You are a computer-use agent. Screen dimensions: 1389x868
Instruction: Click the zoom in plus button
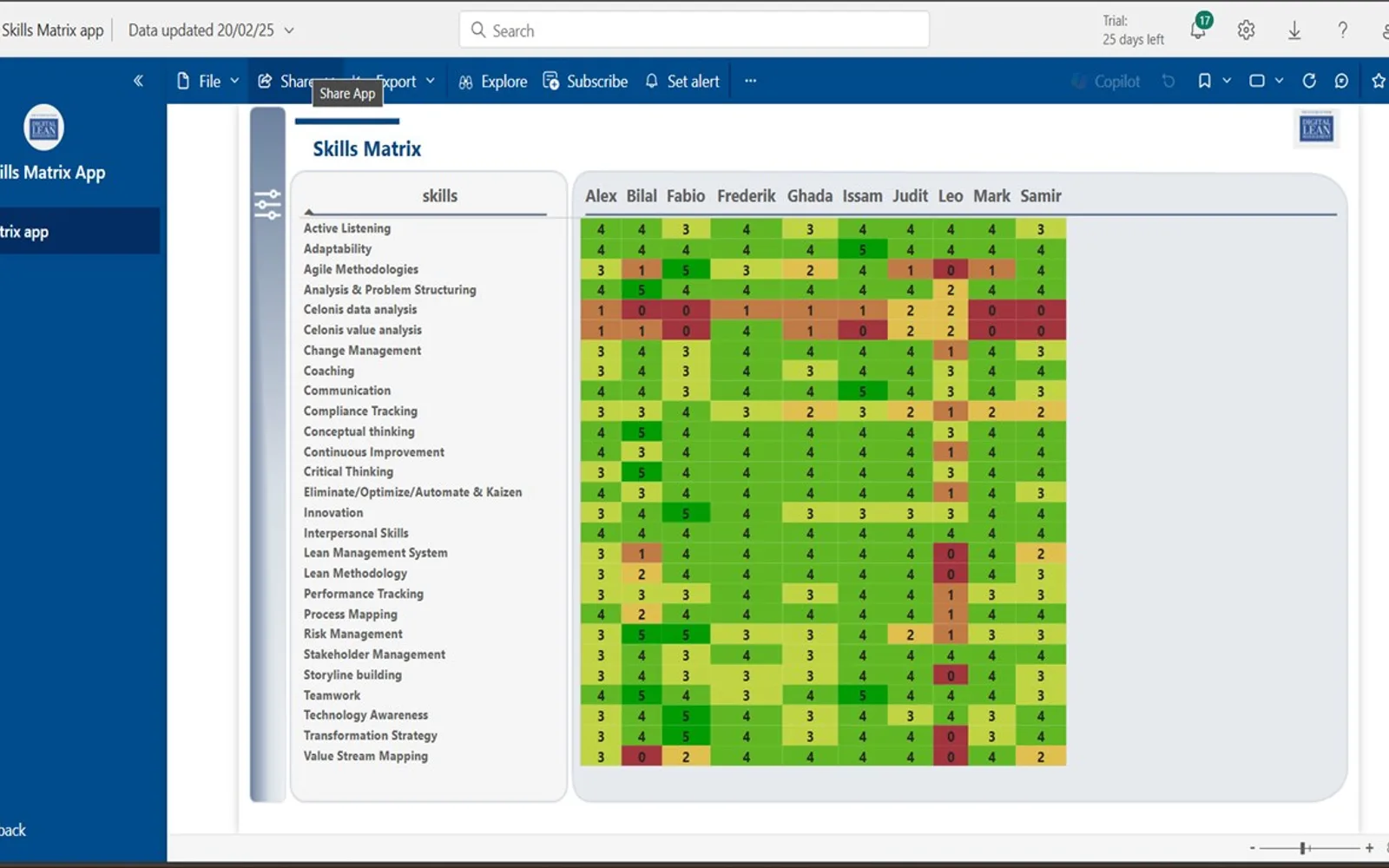point(1369,848)
